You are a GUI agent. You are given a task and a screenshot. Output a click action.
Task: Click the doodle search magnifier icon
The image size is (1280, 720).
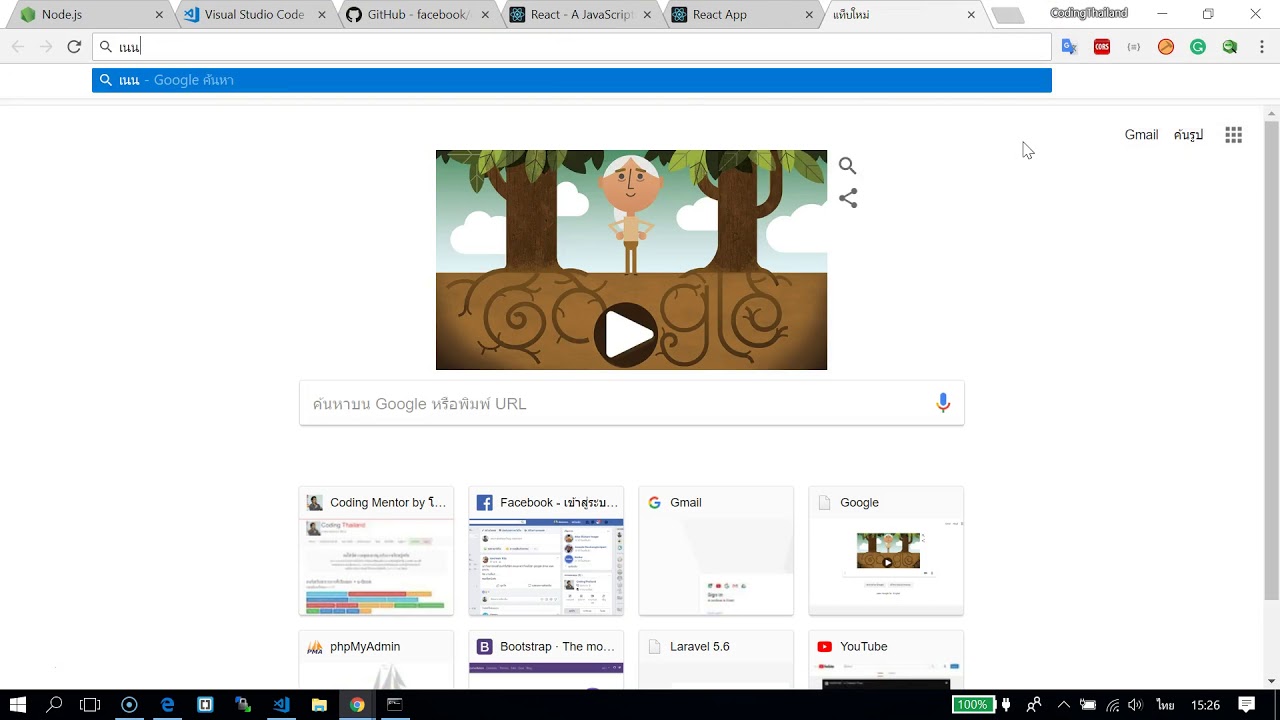coord(848,166)
